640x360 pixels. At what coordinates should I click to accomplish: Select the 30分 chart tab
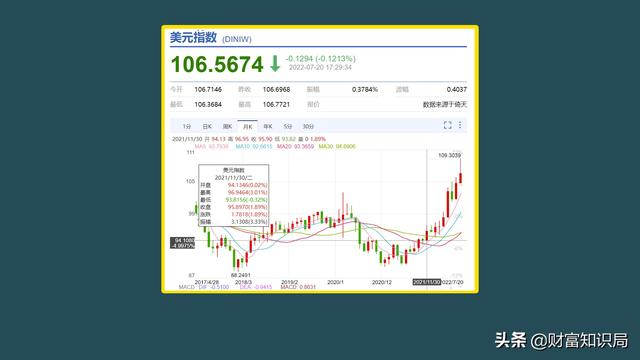tap(308, 127)
